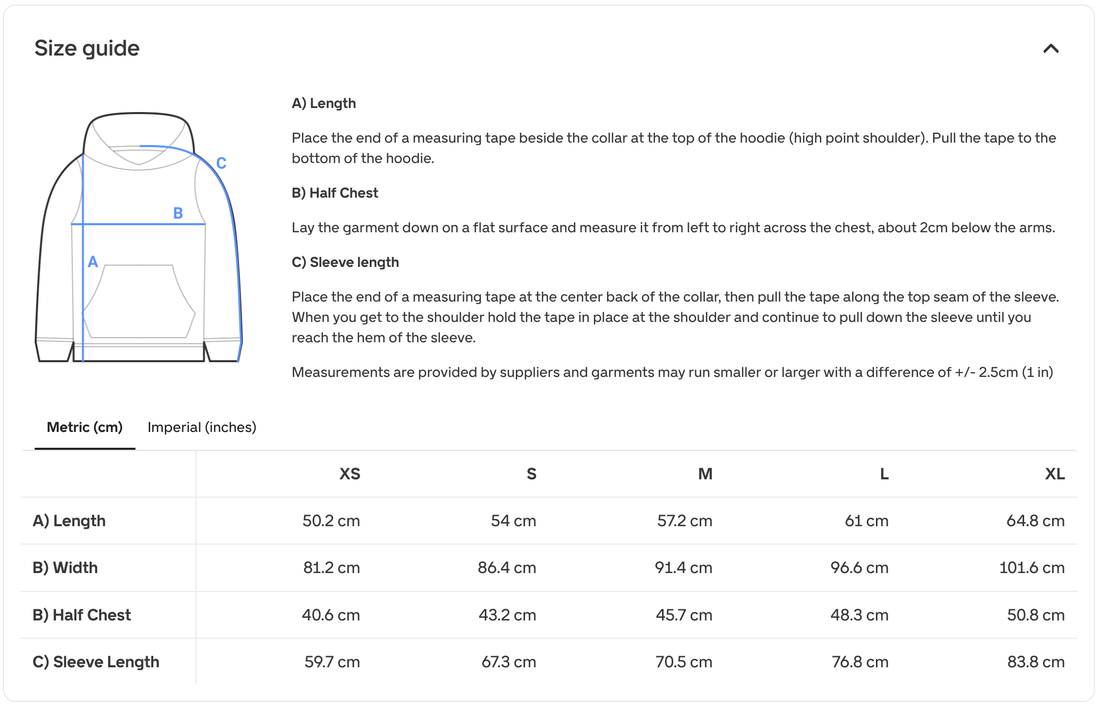Click the blue C marker on diagram

pyautogui.click(x=221, y=163)
